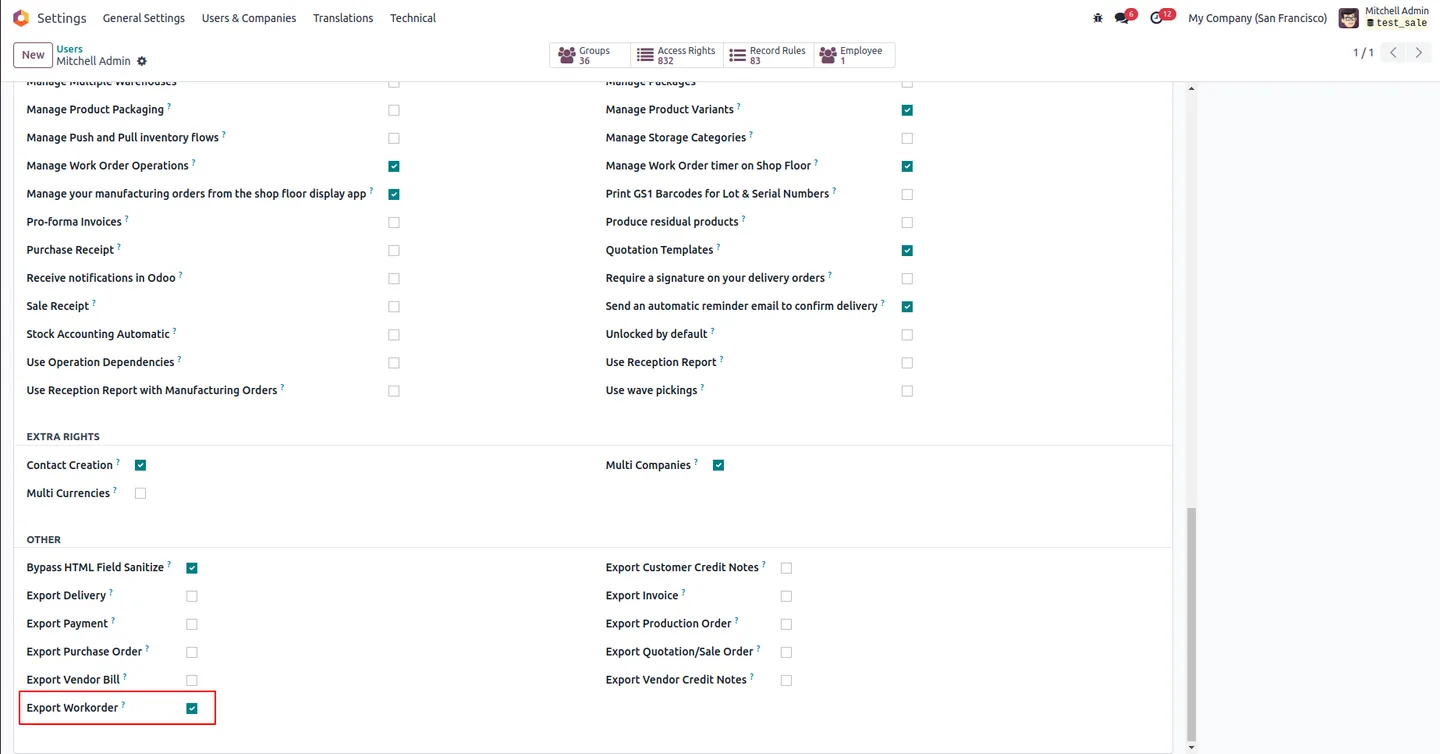Viewport: 1440px width, 754px height.
Task: Show help tooltip for Quotation Templates
Action: point(718,247)
